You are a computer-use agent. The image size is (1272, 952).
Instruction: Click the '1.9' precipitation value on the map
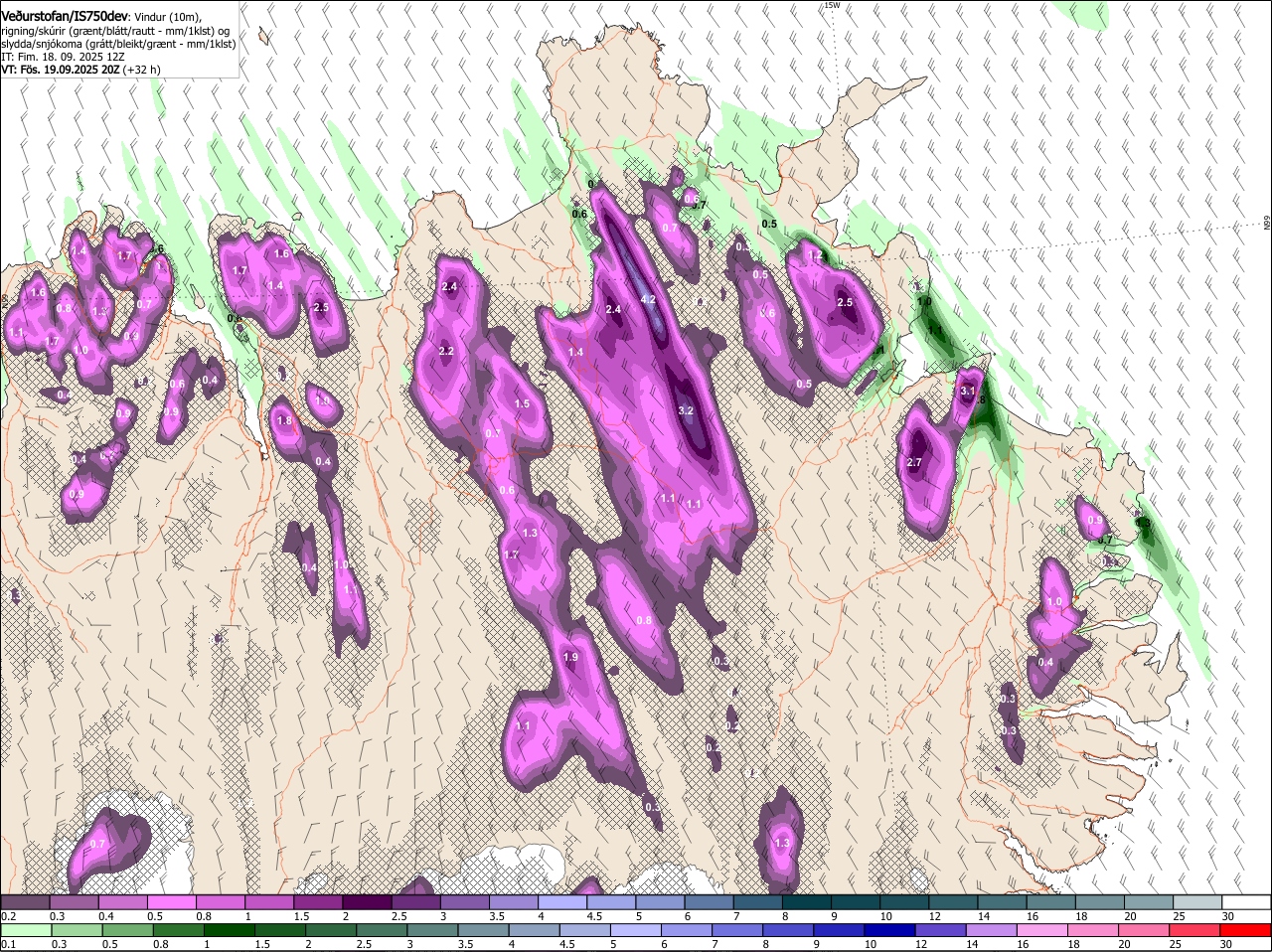pyautogui.click(x=570, y=657)
